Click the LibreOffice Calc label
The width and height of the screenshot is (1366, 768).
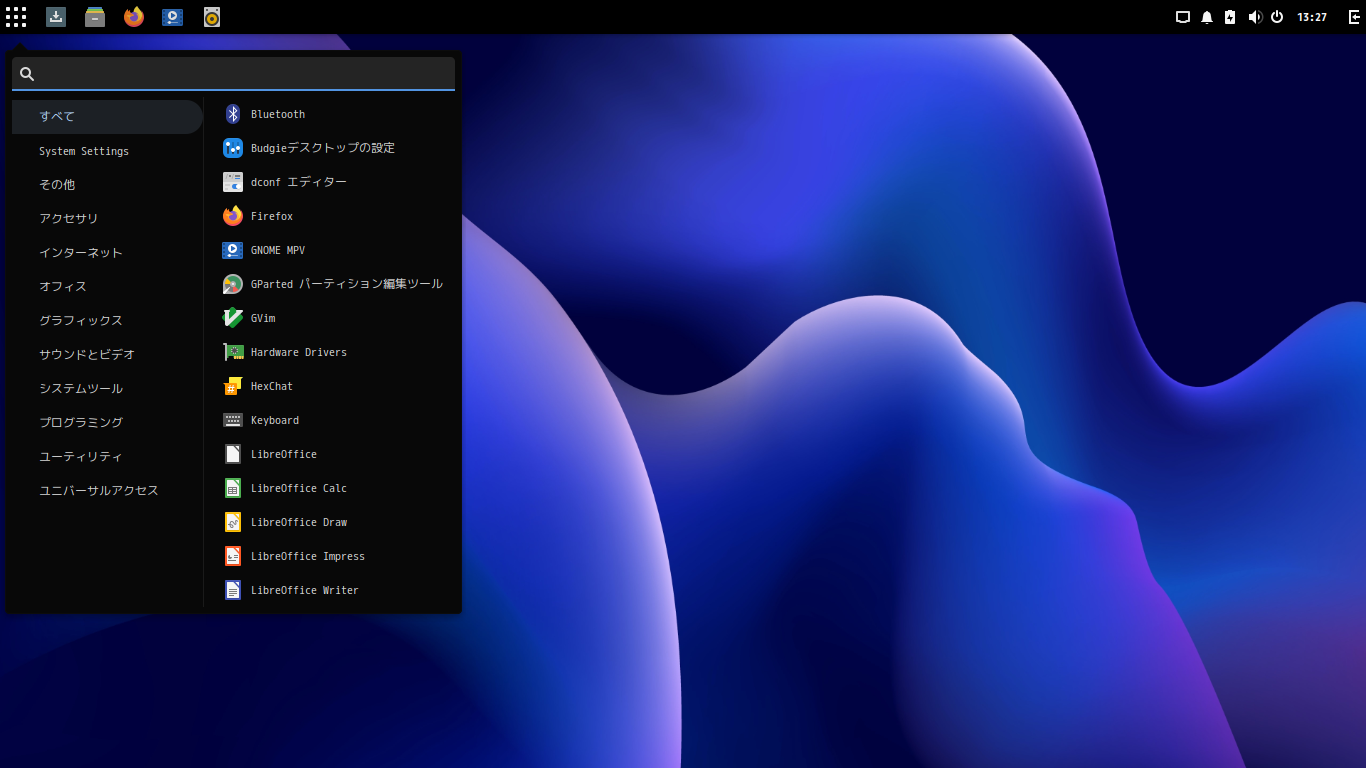point(299,488)
